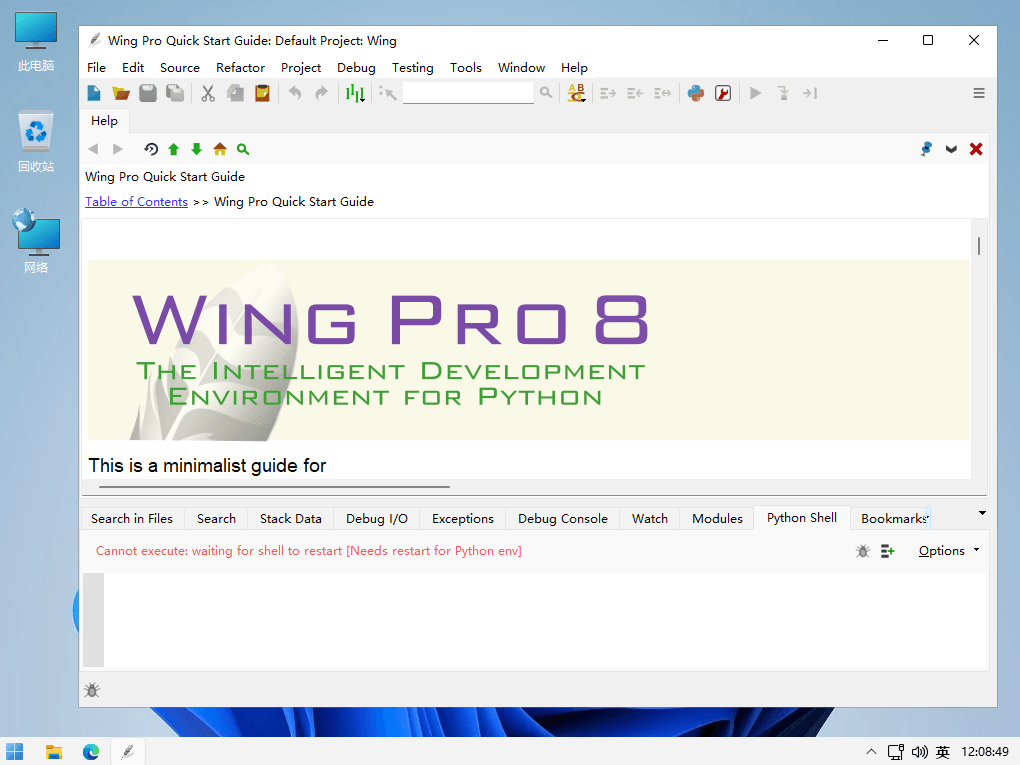Viewport: 1020px width, 765px height.
Task: Go up with the green up arrow
Action: [x=174, y=149]
